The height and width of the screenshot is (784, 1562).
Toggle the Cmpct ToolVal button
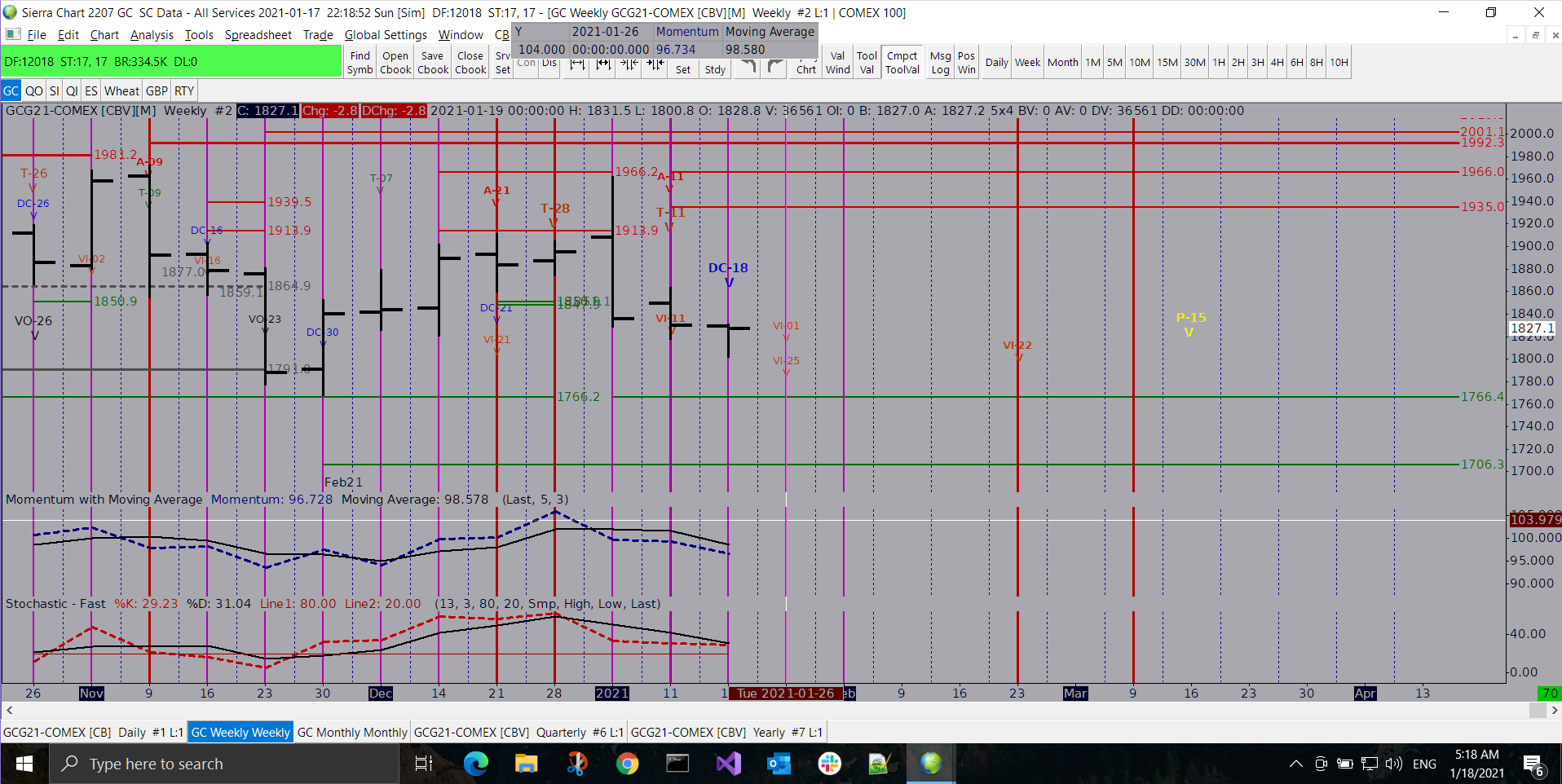coord(902,63)
